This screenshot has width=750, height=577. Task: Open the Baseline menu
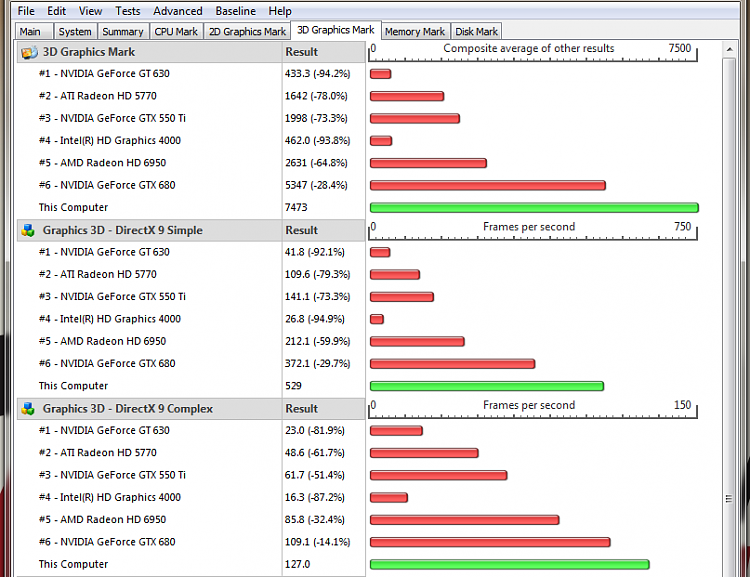tap(235, 11)
